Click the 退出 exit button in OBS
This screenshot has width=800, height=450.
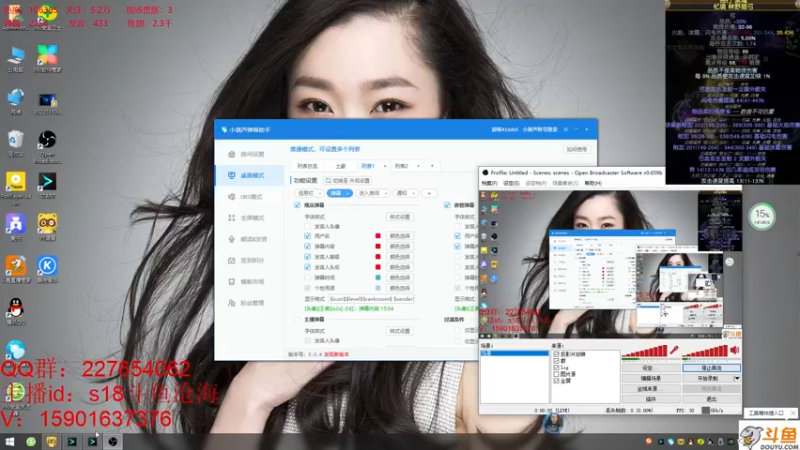(x=711, y=399)
